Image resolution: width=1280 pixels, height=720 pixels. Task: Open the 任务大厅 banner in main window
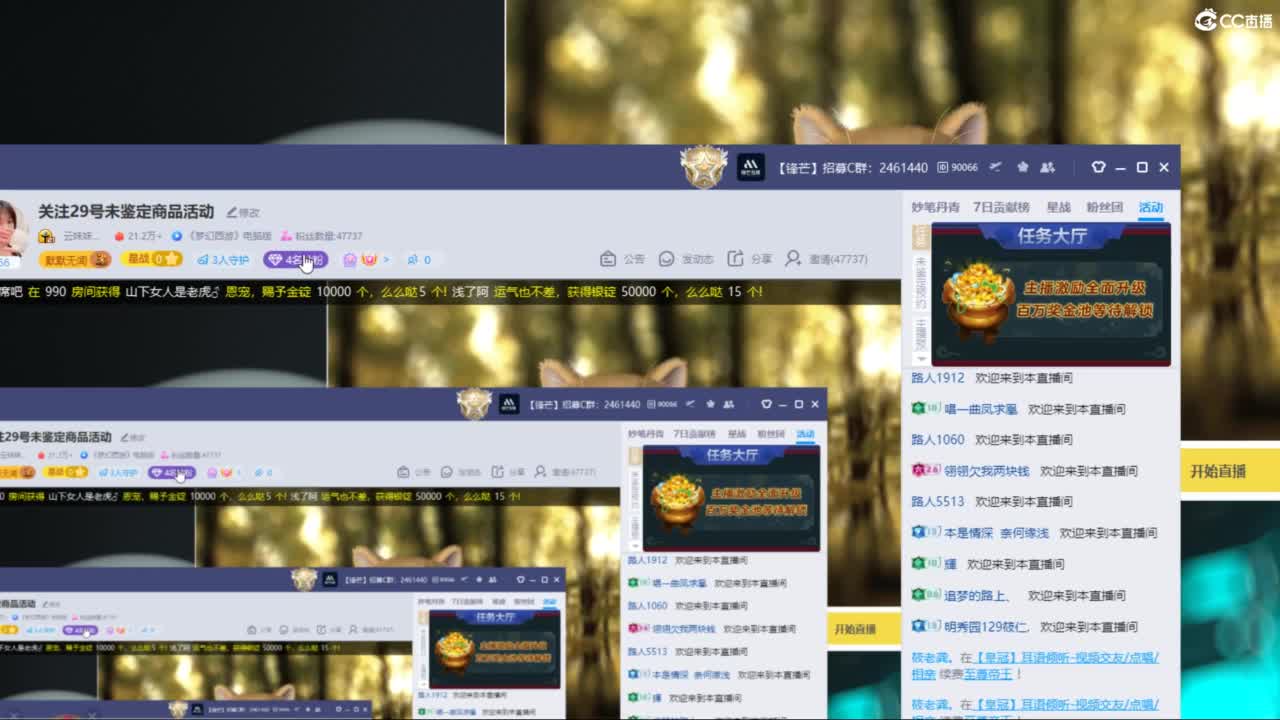coord(1051,294)
